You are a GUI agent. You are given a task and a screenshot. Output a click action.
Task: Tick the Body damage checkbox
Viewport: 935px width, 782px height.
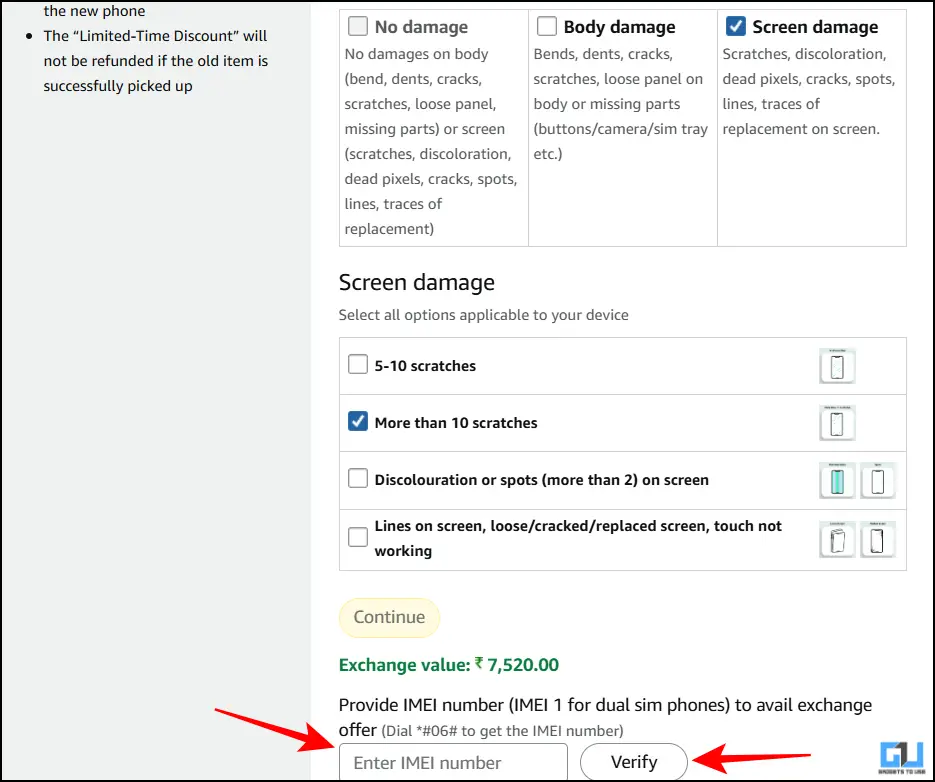pos(546,27)
